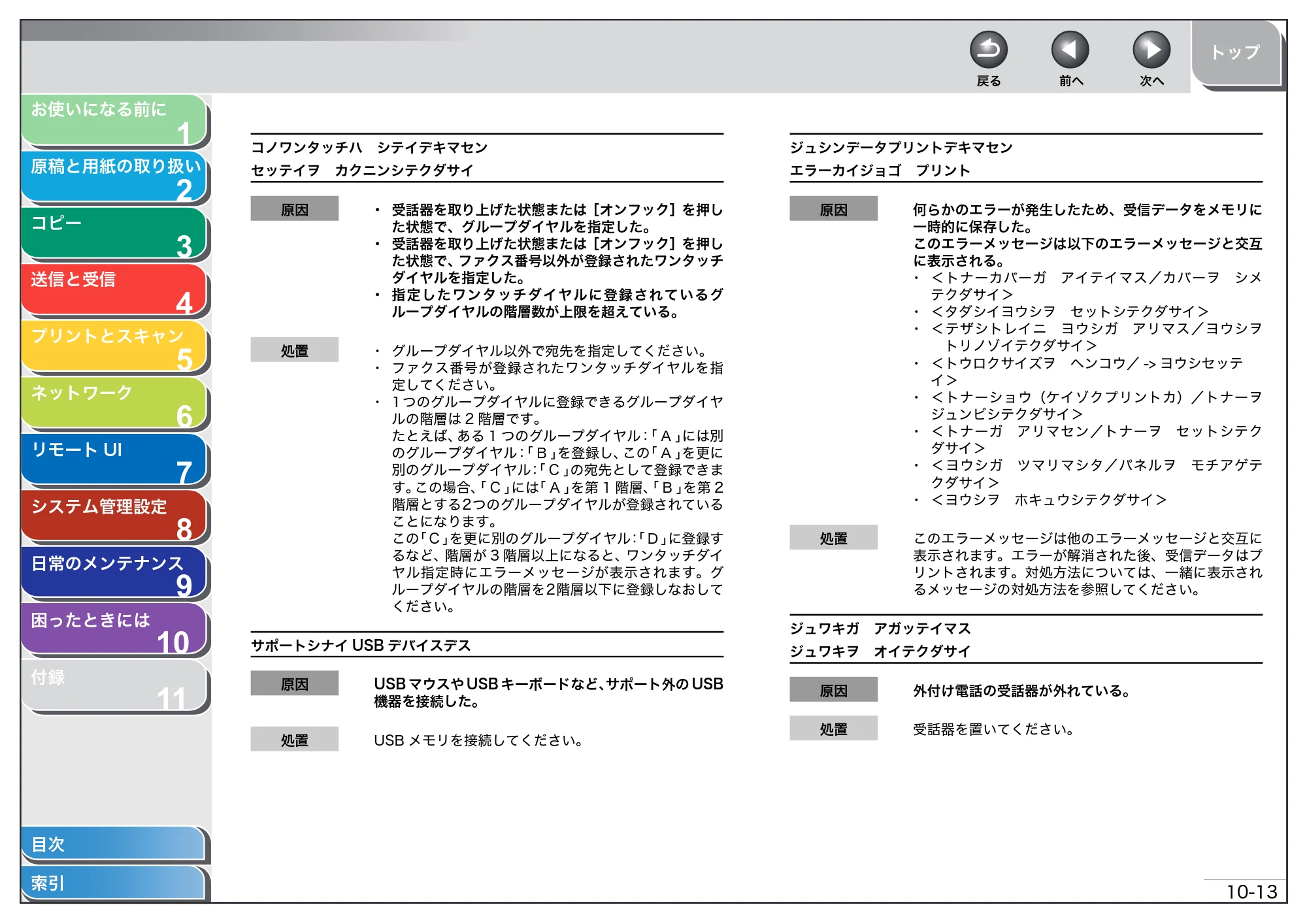Click 原因 label under USB デバイス section
The image size is (1307, 924).
(295, 684)
